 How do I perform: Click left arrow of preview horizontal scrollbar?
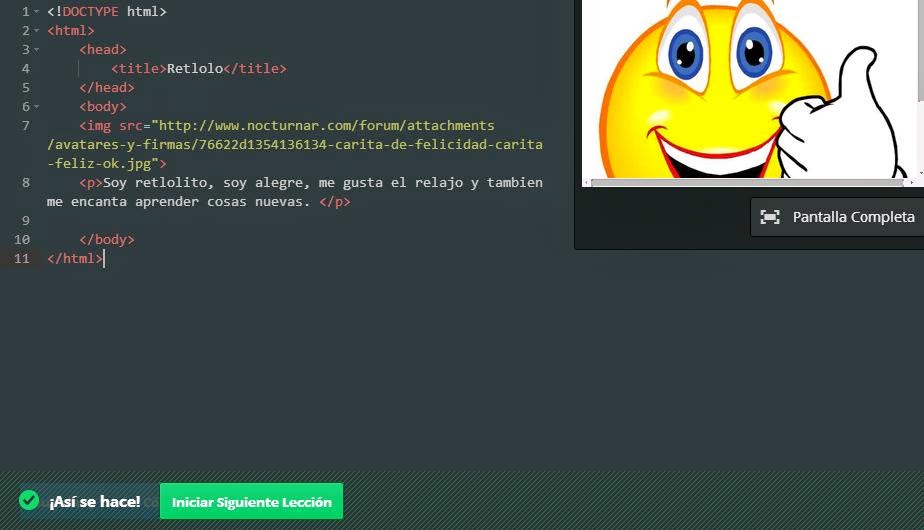click(x=586, y=183)
